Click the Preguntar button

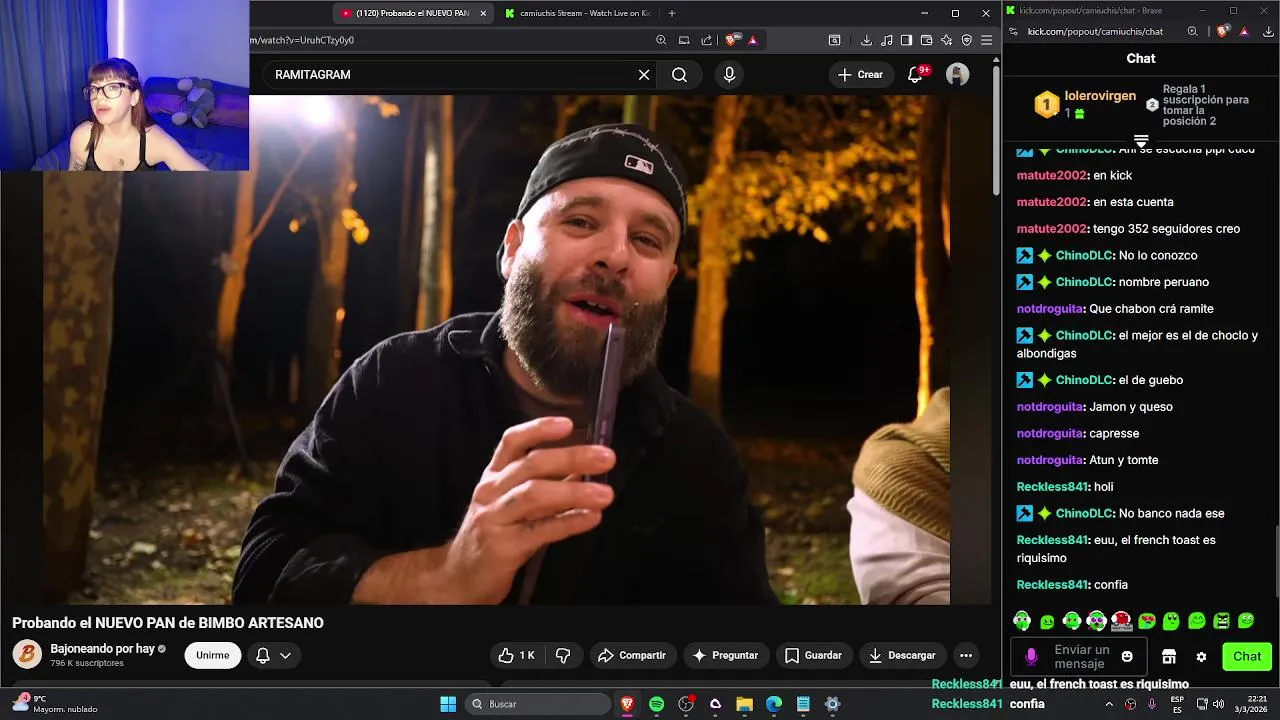[725, 656]
